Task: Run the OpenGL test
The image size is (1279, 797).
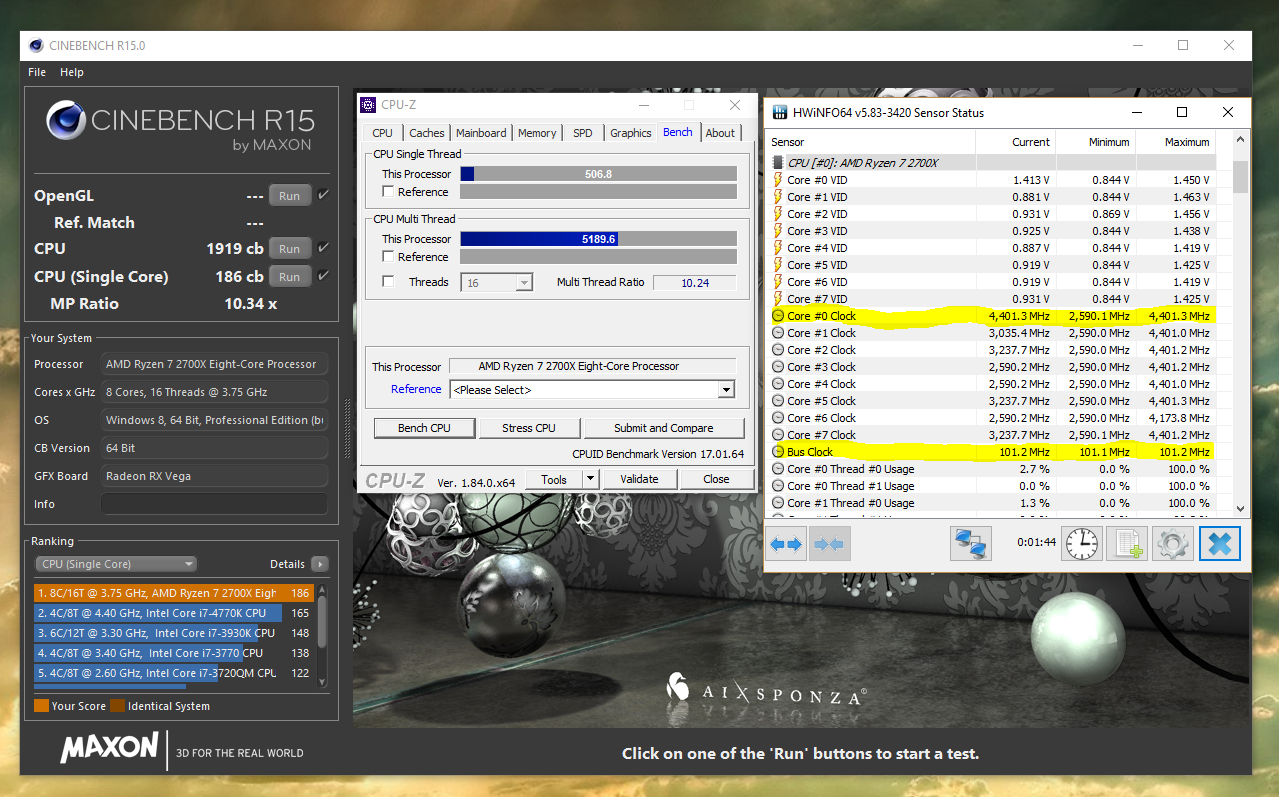Action: [x=290, y=196]
